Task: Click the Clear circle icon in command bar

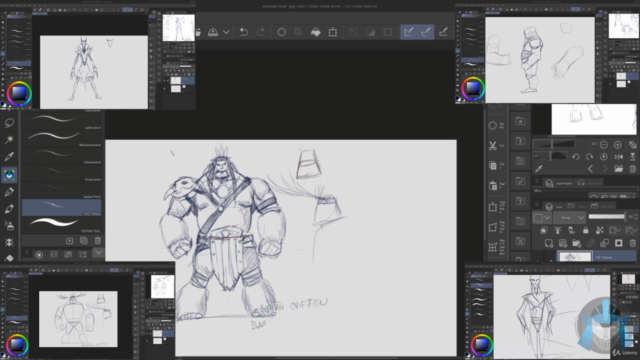Action: click(x=282, y=32)
